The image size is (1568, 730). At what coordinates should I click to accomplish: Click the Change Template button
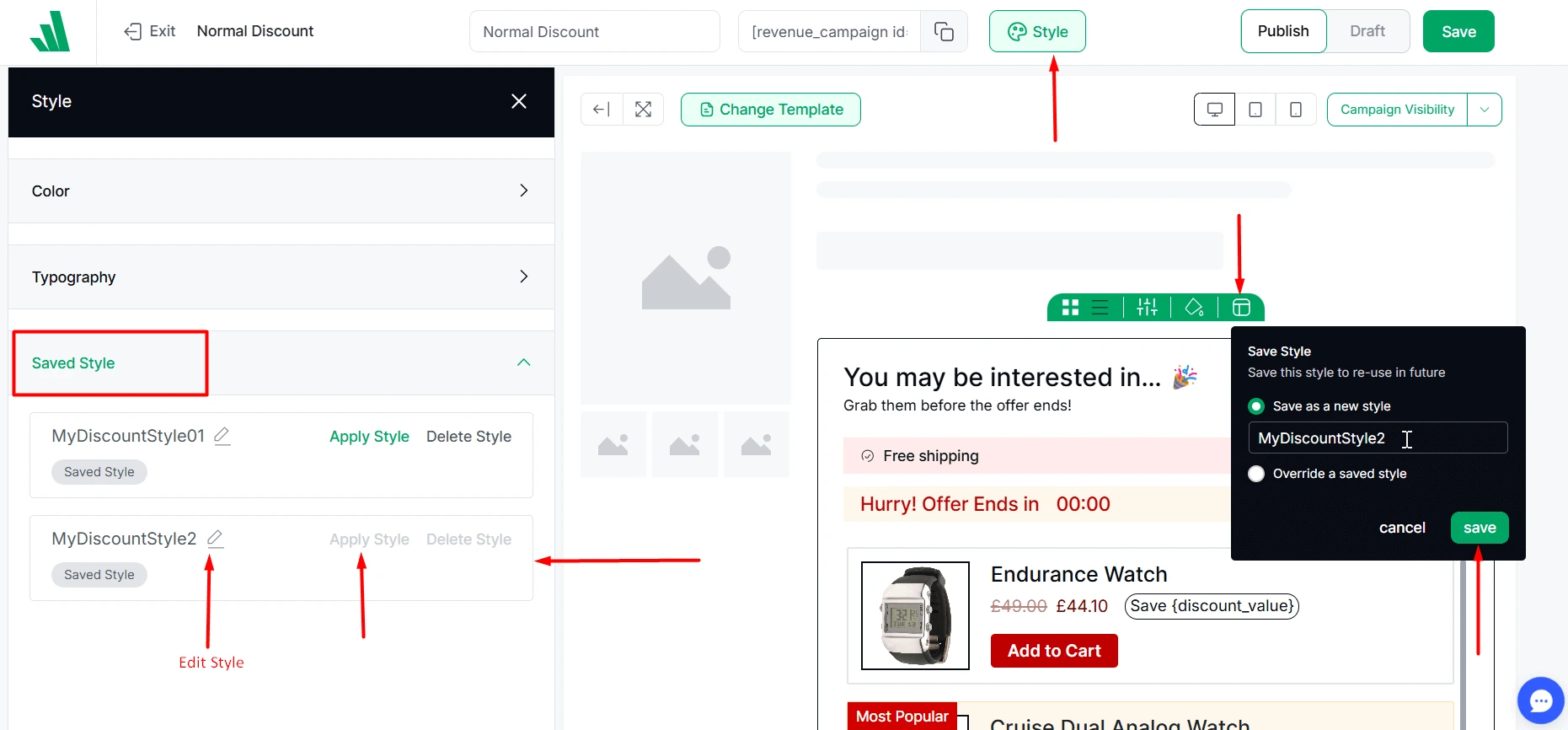pyautogui.click(x=770, y=110)
